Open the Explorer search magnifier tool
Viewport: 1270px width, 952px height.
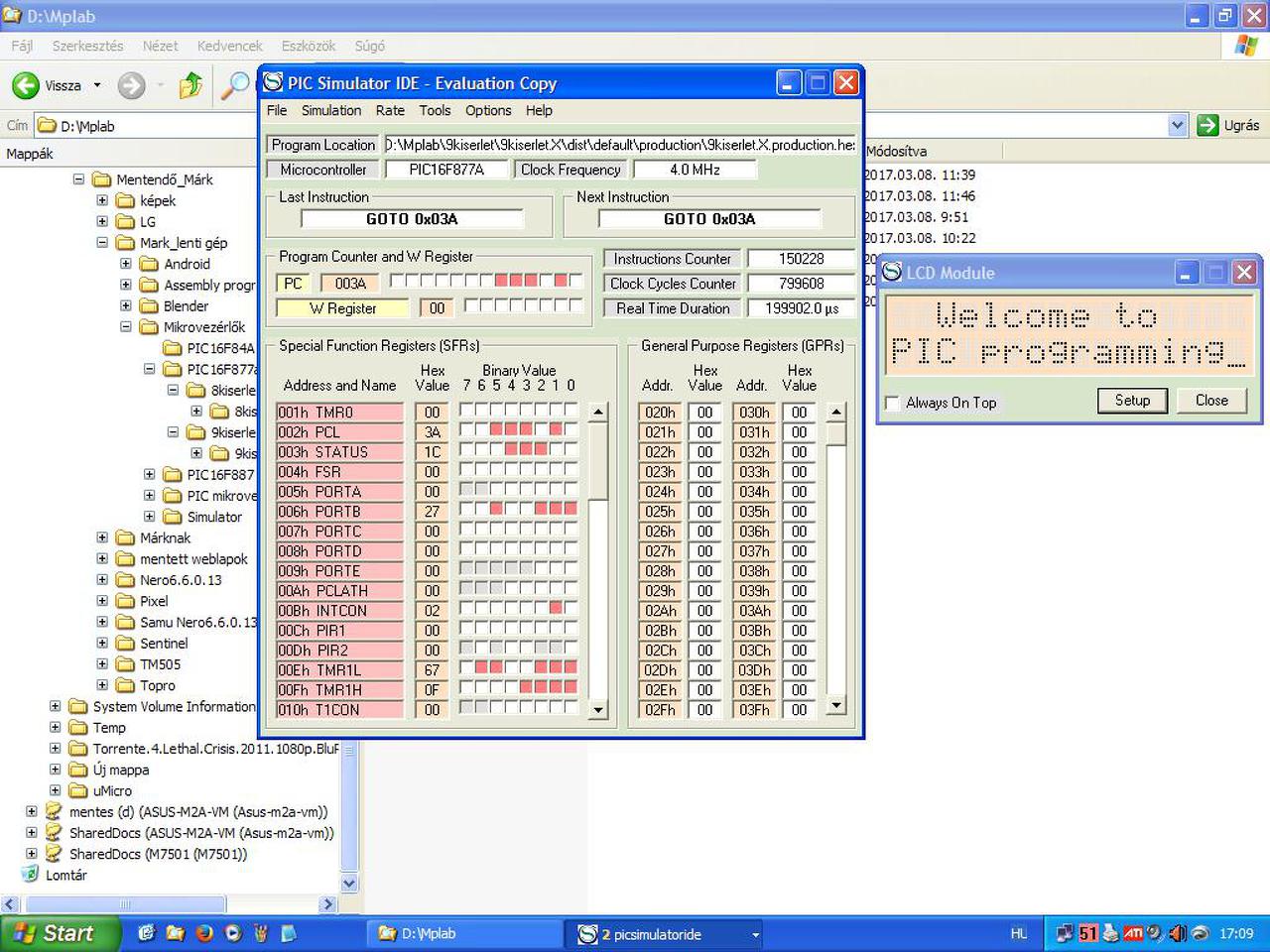click(x=235, y=86)
